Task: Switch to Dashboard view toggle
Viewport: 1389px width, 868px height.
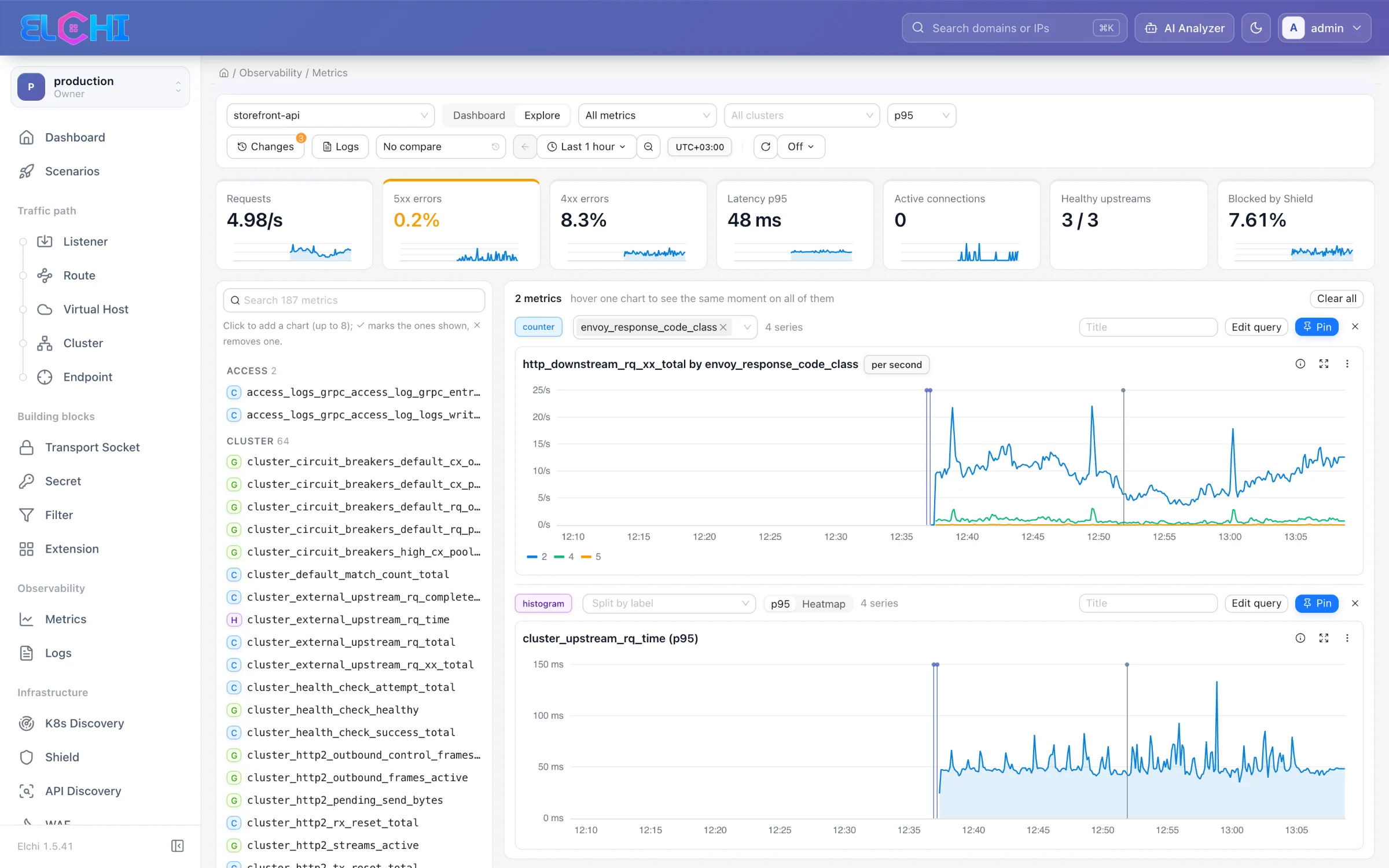Action: [x=479, y=115]
